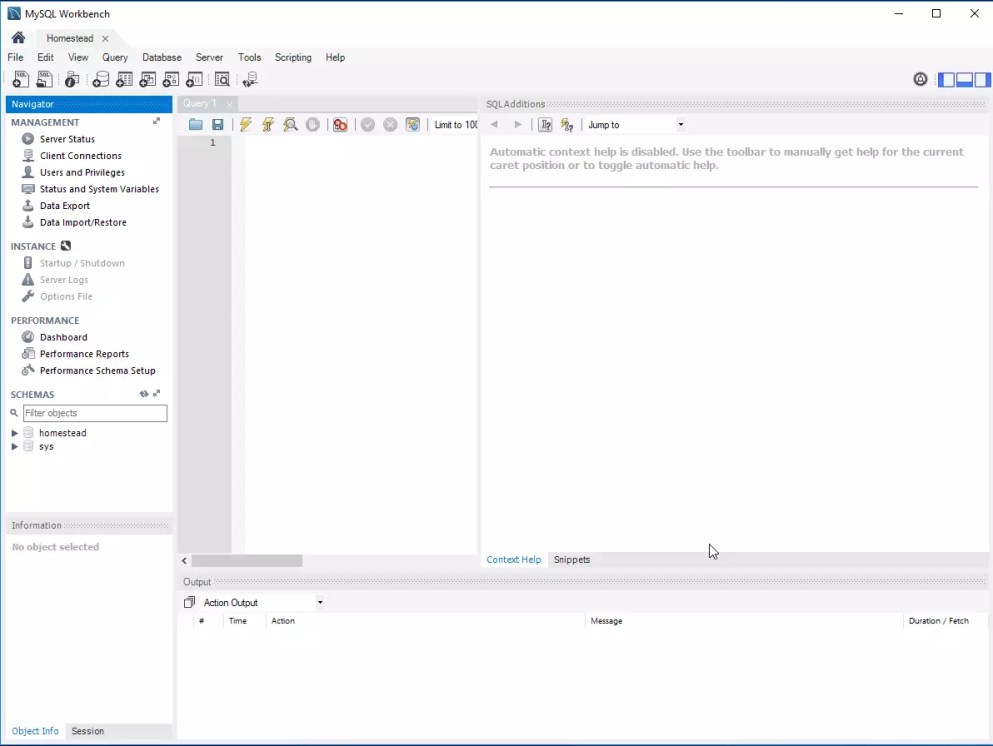The image size is (993, 746).
Task: Switch to the Context Help tab
Action: point(514,560)
